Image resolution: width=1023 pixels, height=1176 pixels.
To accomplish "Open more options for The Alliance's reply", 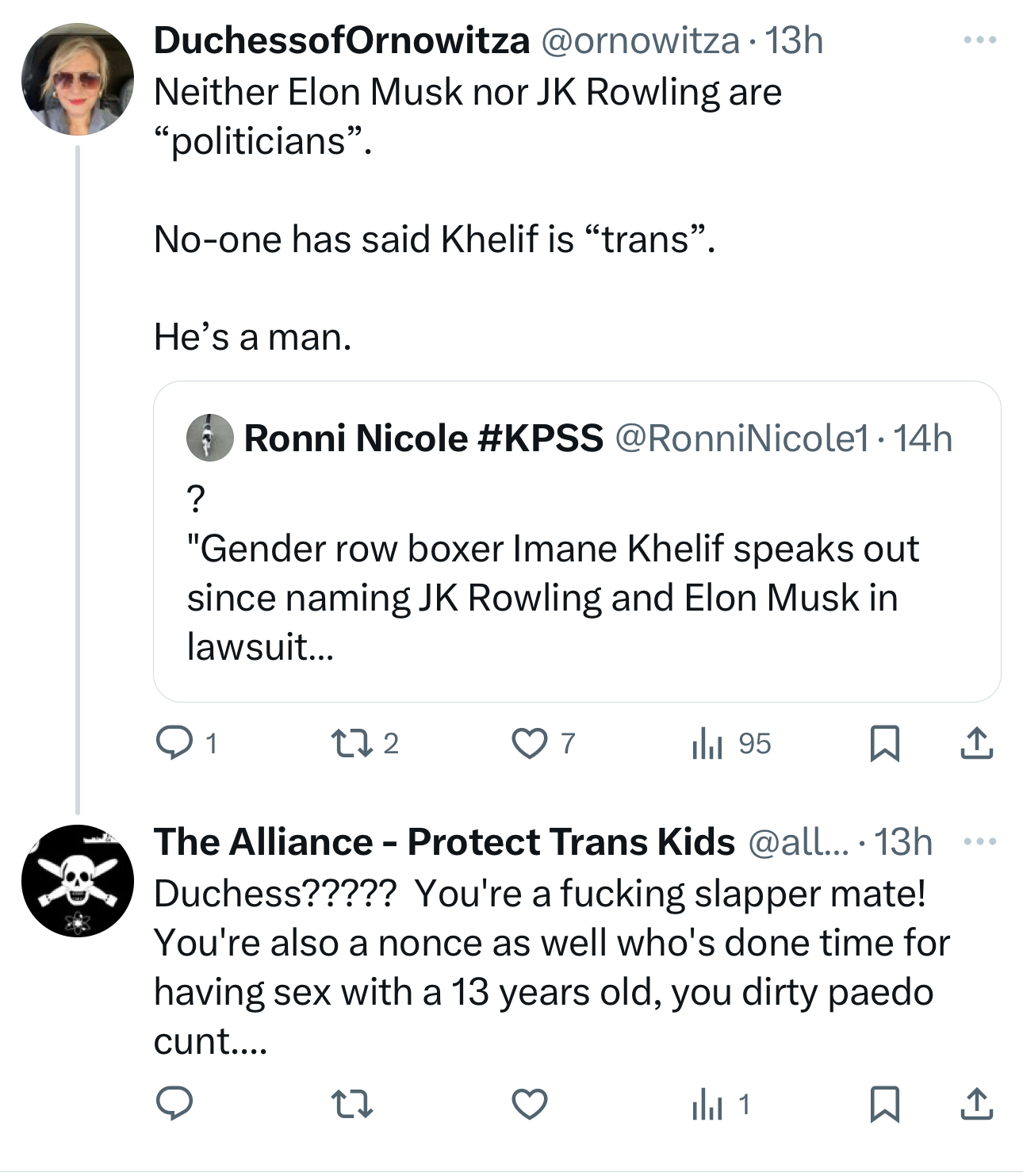I will click(979, 841).
